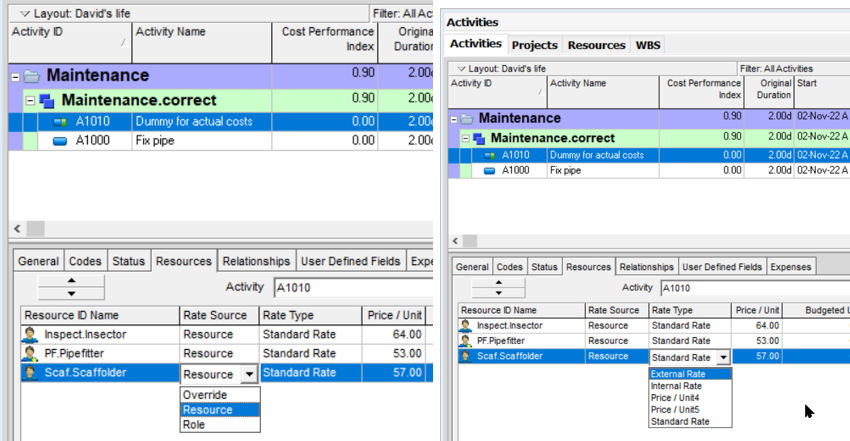Image resolution: width=850 pixels, height=441 pixels.
Task: Click the Scaf.Scaffolder resource icon in left panel
Action: point(29,374)
